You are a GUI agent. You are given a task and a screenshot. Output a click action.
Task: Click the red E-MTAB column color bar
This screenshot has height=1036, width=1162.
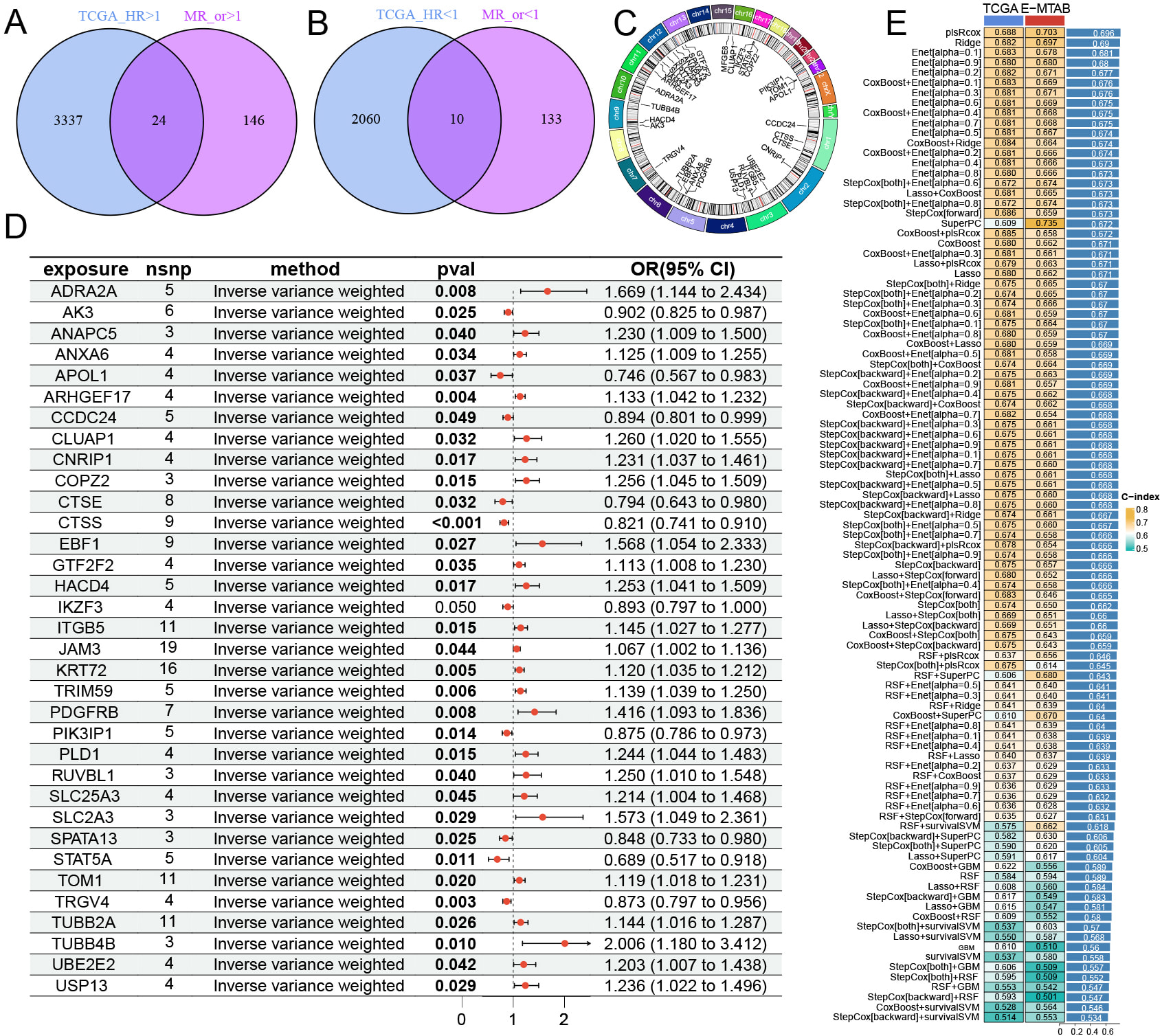(1044, 21)
